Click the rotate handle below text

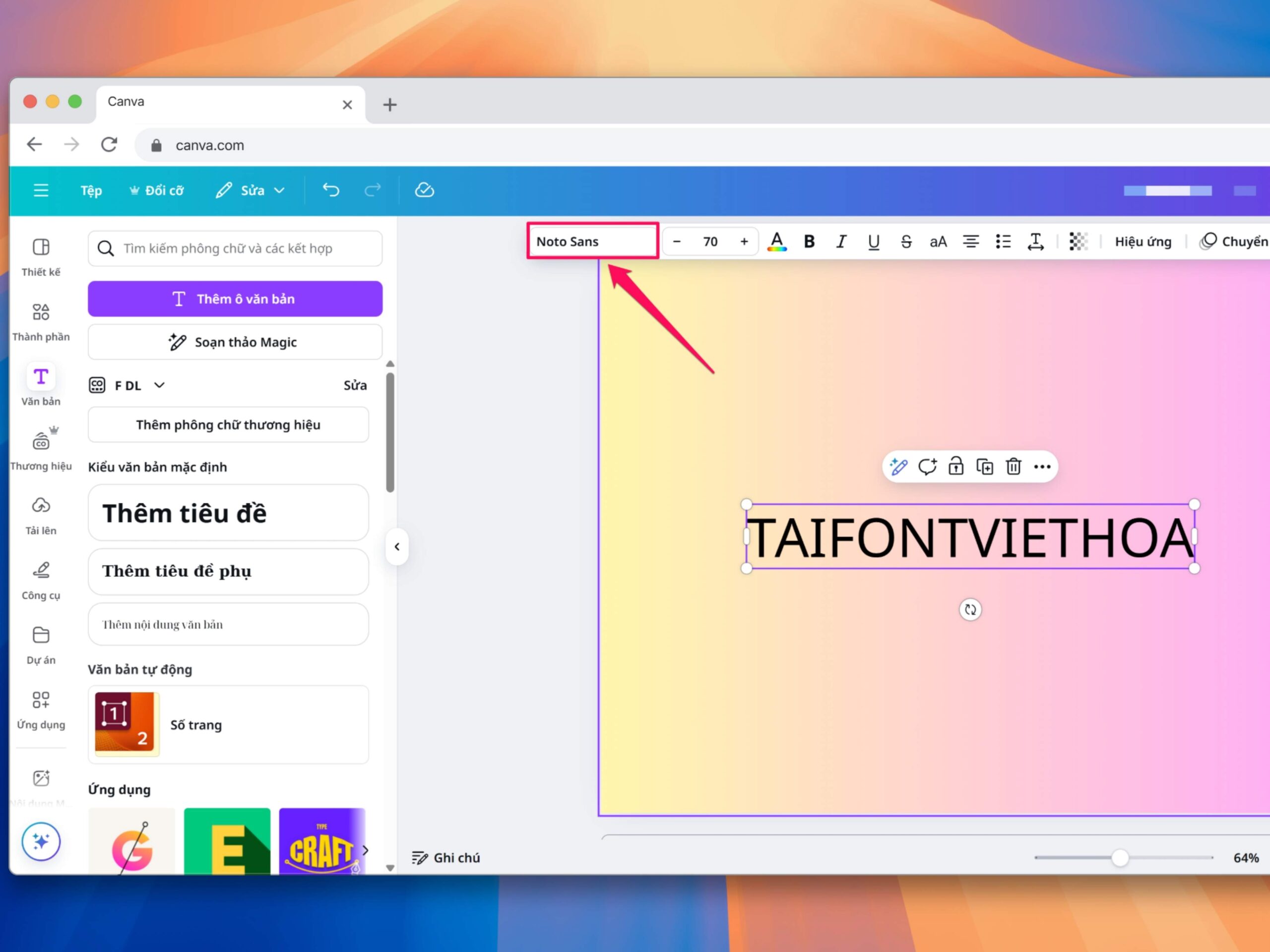click(970, 609)
